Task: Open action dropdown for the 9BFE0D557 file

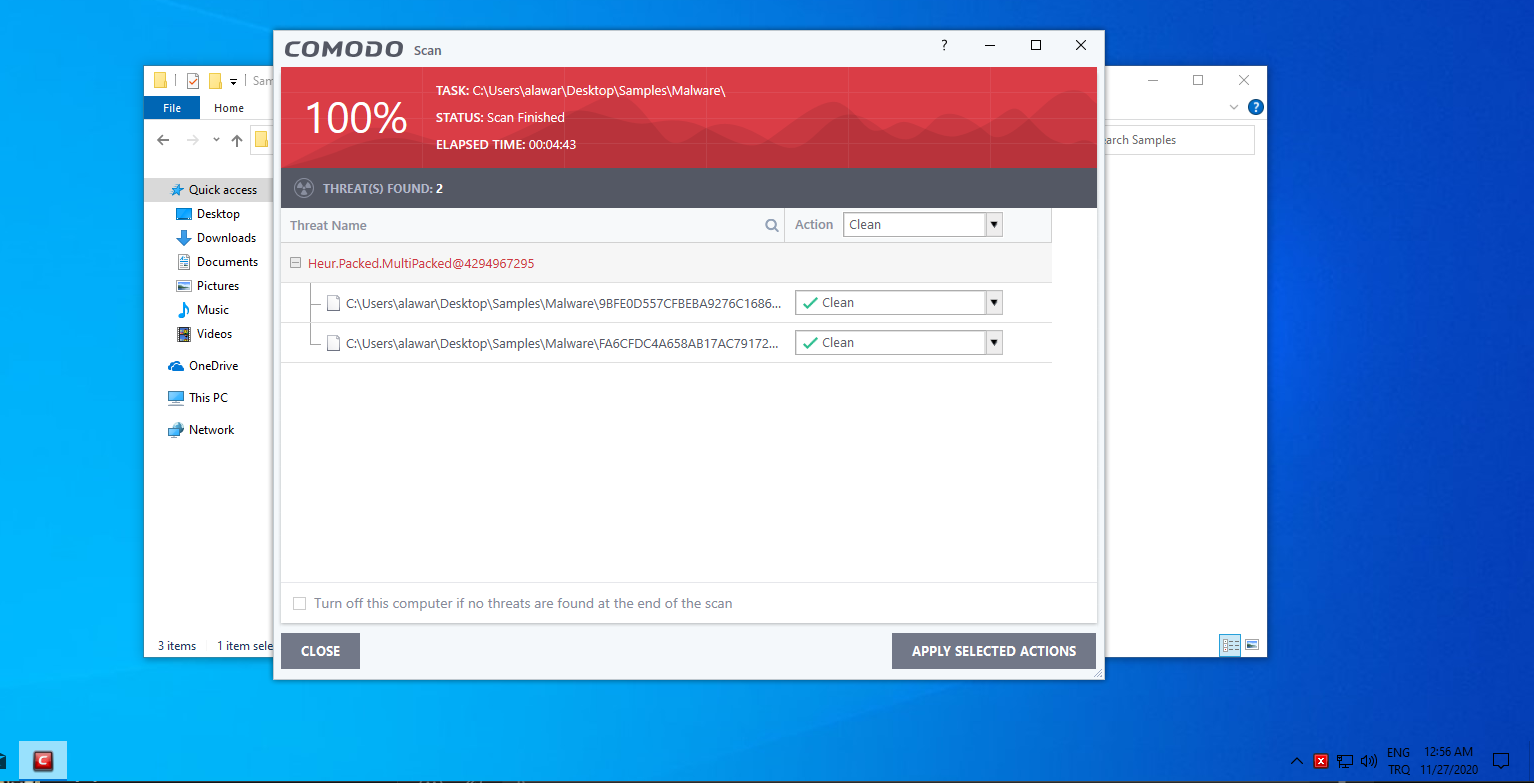Action: tap(994, 303)
